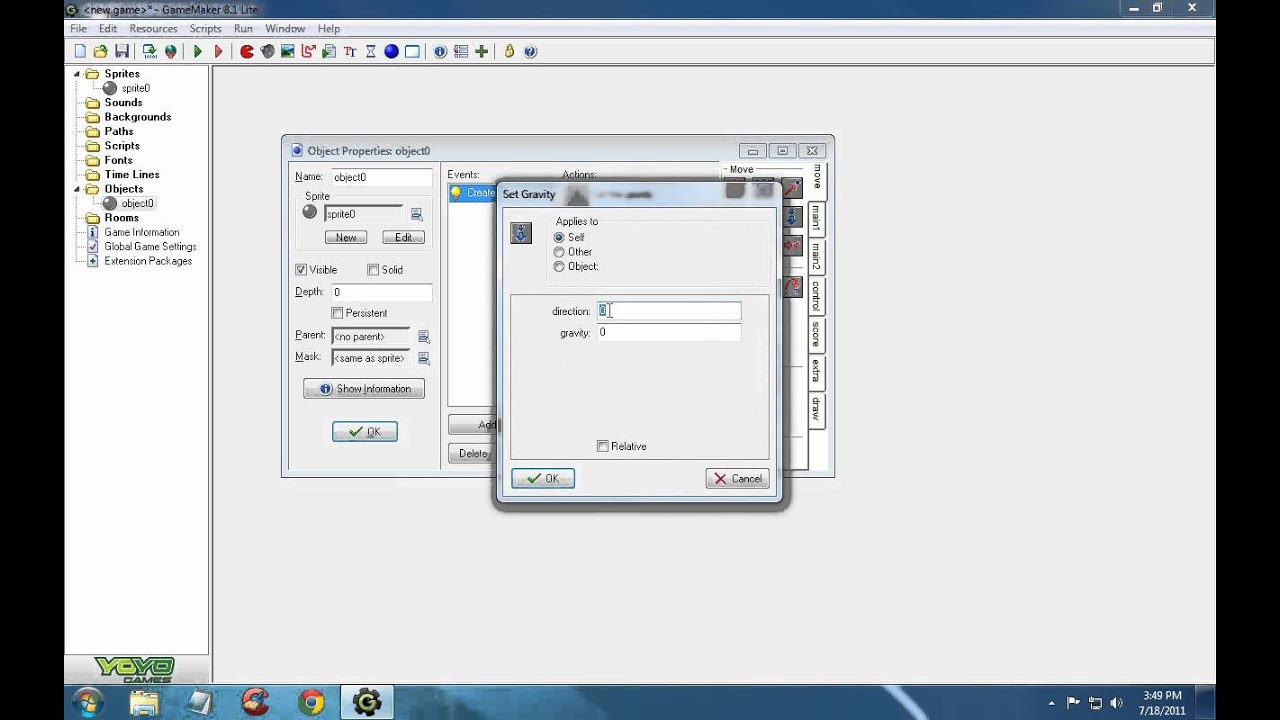The image size is (1280, 720).
Task: Open Chrome from Windows taskbar
Action: pos(311,703)
